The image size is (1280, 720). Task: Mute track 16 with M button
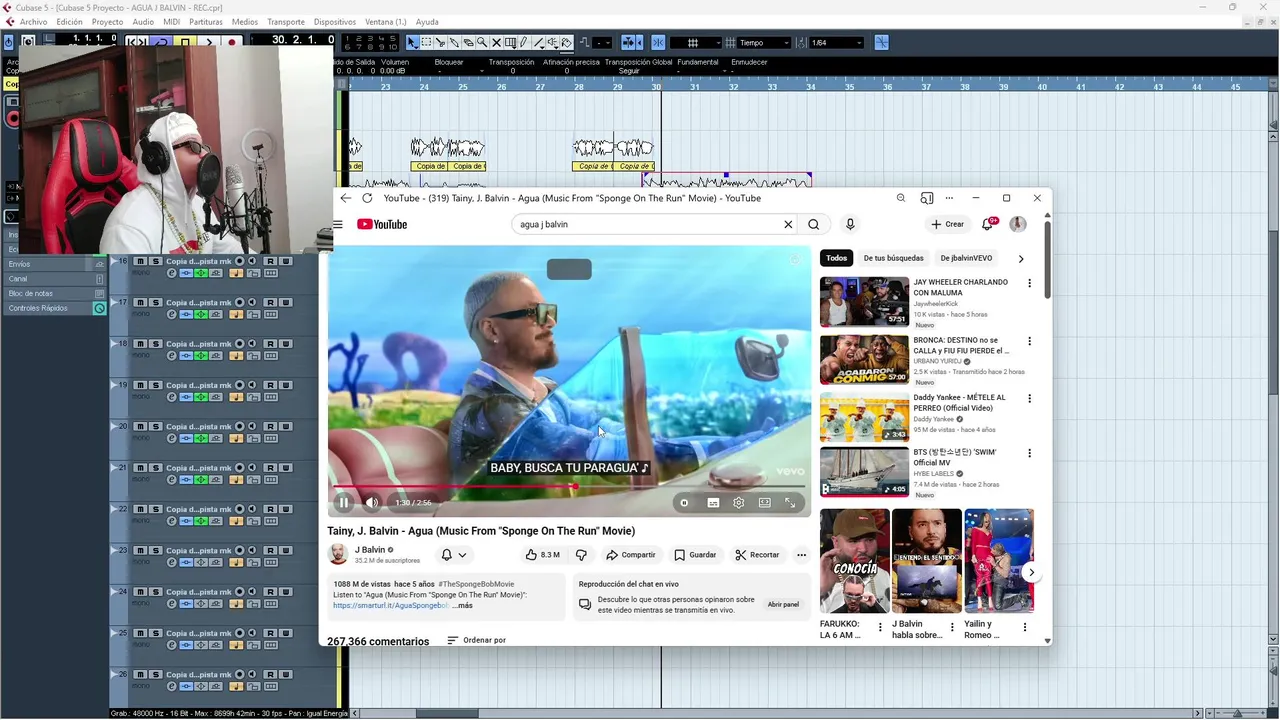(140, 261)
